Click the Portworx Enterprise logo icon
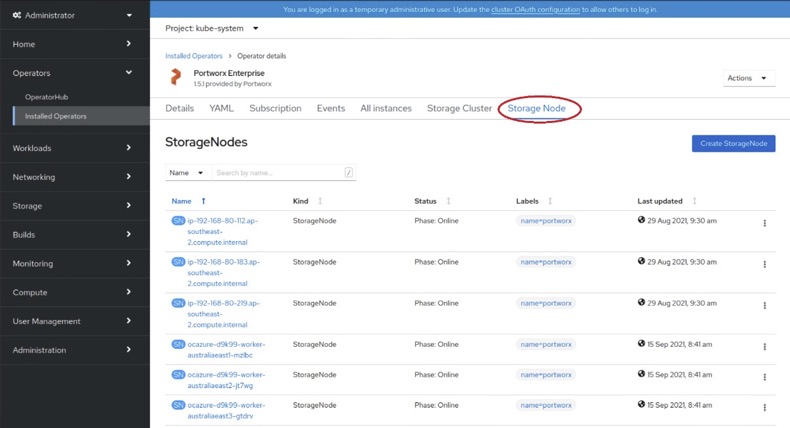Screen dimensions: 790x428 point(175,77)
